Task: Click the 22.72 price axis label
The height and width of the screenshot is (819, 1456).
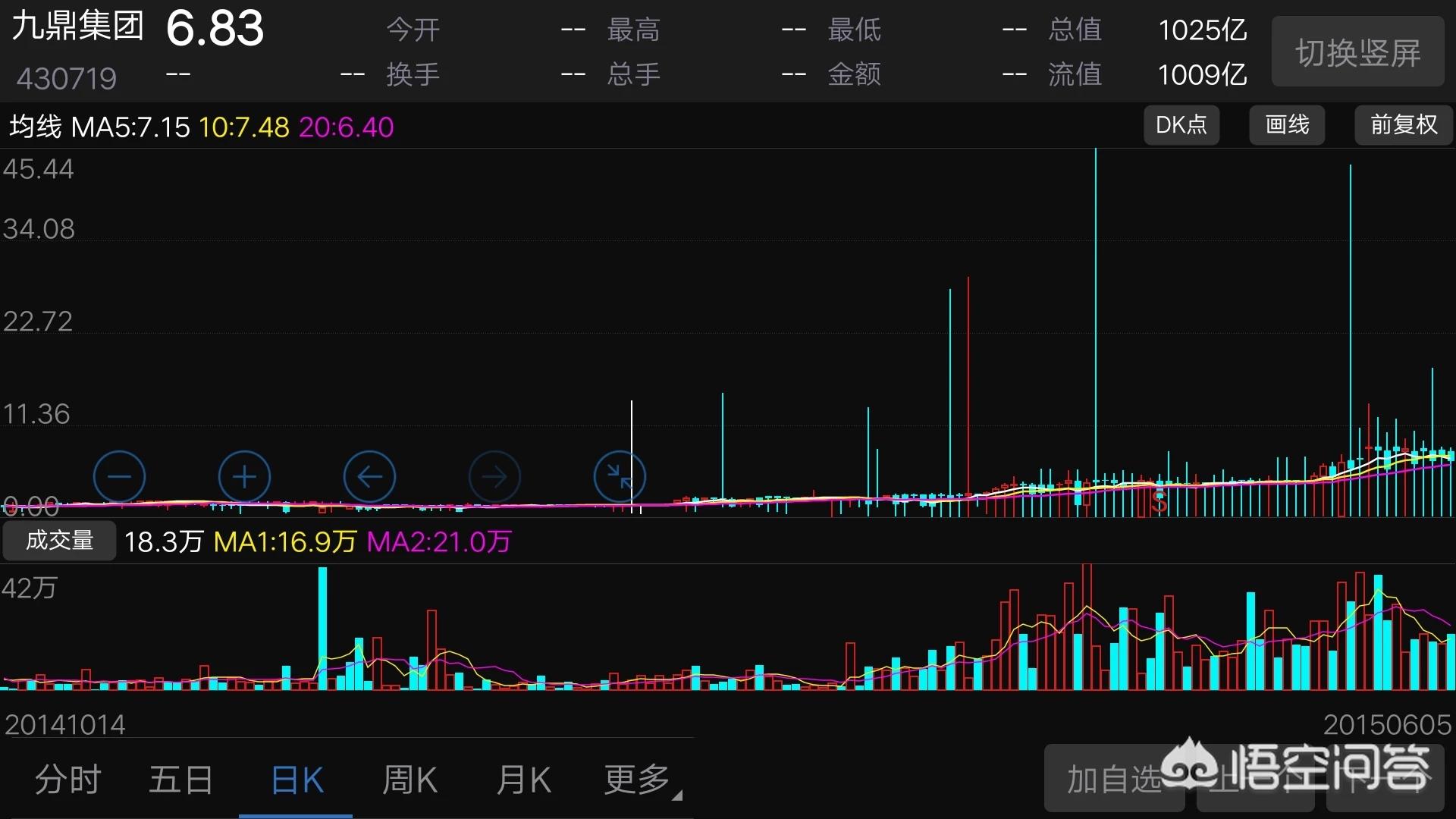Action: (38, 322)
